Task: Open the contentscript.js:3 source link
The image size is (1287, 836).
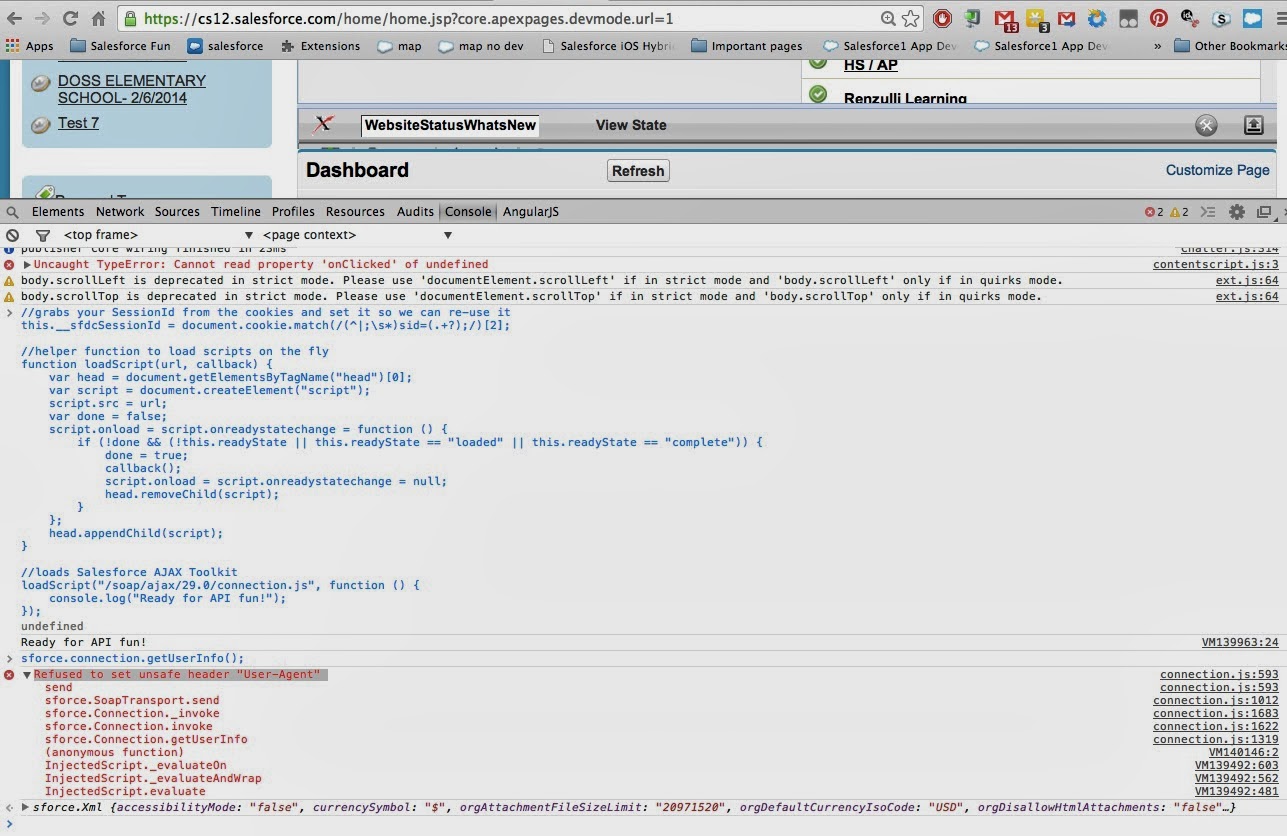Action: (x=1215, y=265)
